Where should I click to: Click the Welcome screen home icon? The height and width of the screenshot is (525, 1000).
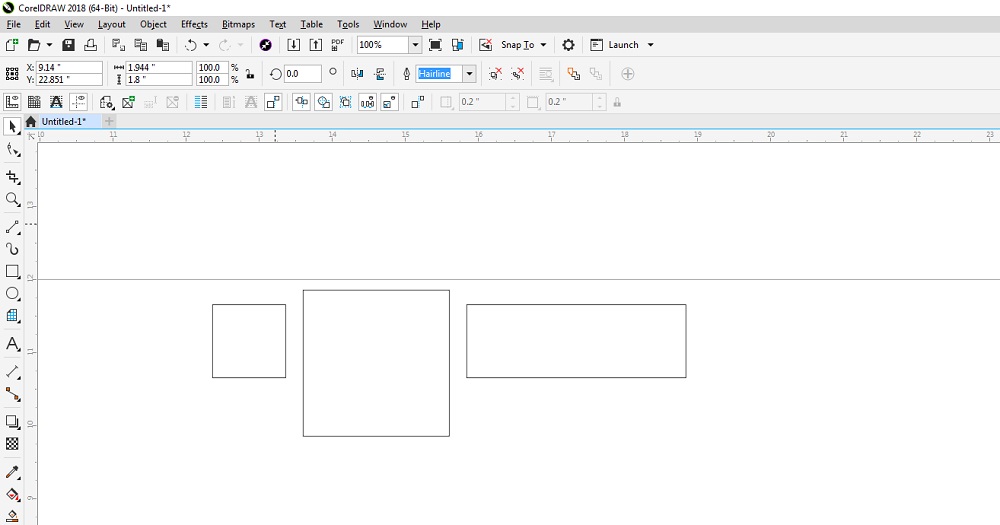(x=31, y=121)
